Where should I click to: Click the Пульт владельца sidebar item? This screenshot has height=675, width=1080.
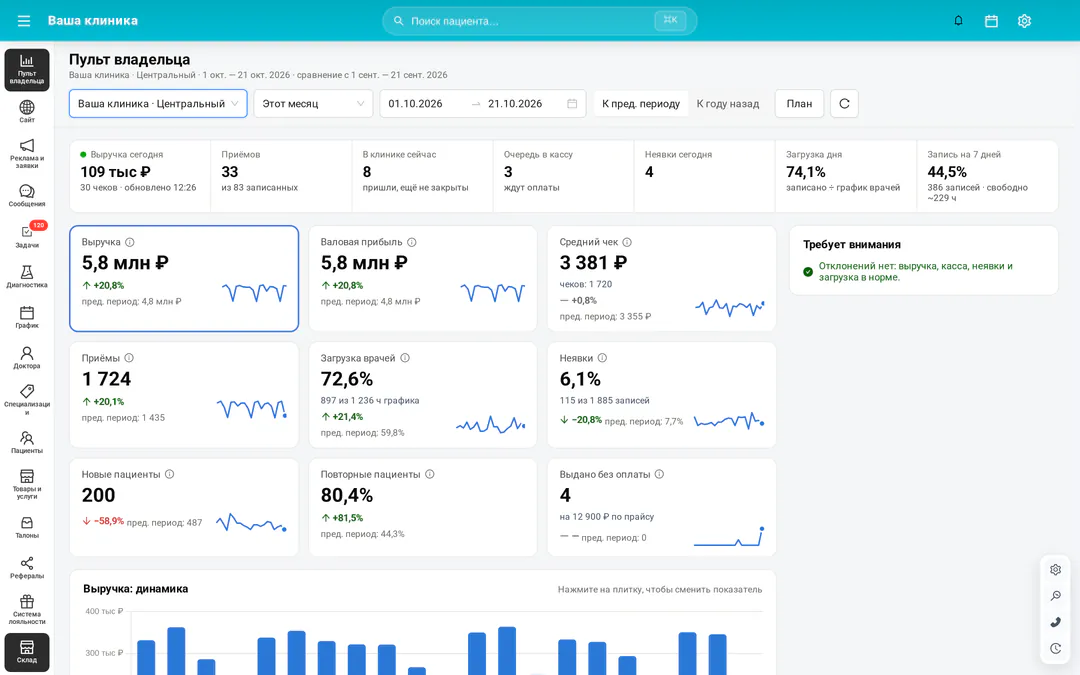[27, 70]
